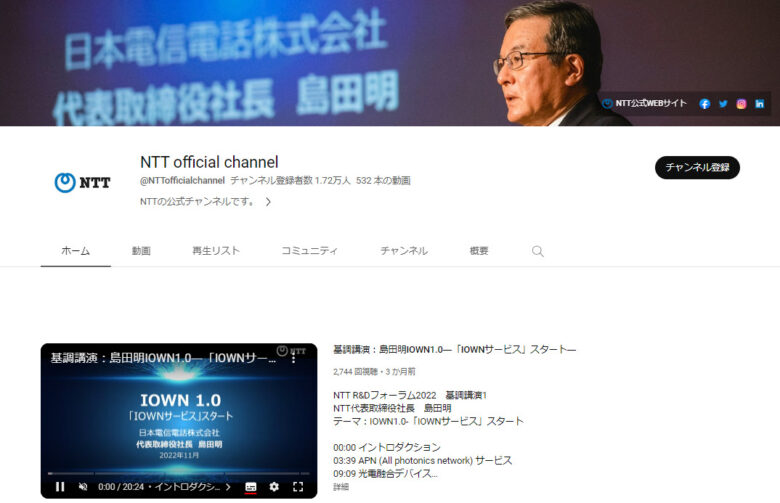The image size is (780, 503).
Task: Open the Facebook icon in channel banner
Action: click(x=704, y=103)
